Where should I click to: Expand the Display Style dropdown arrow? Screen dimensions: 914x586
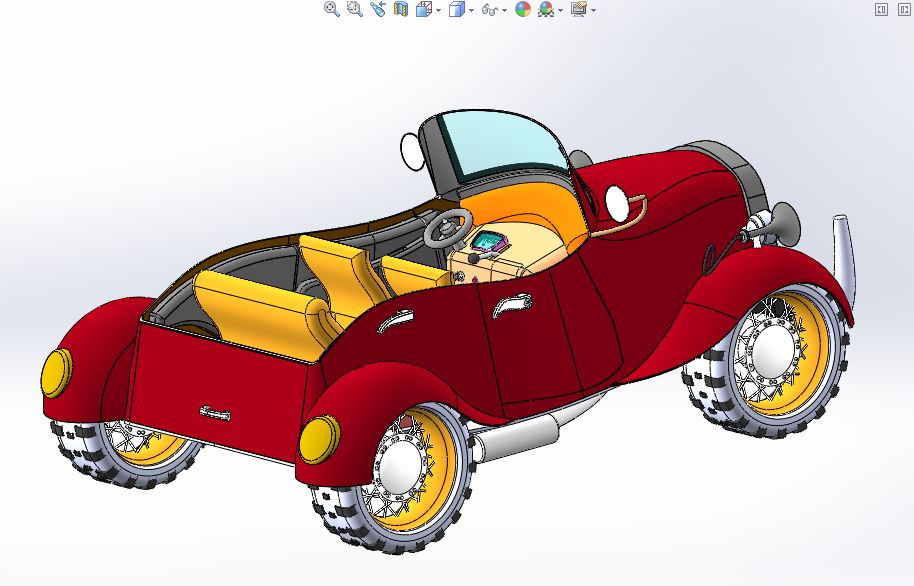pyautogui.click(x=471, y=10)
